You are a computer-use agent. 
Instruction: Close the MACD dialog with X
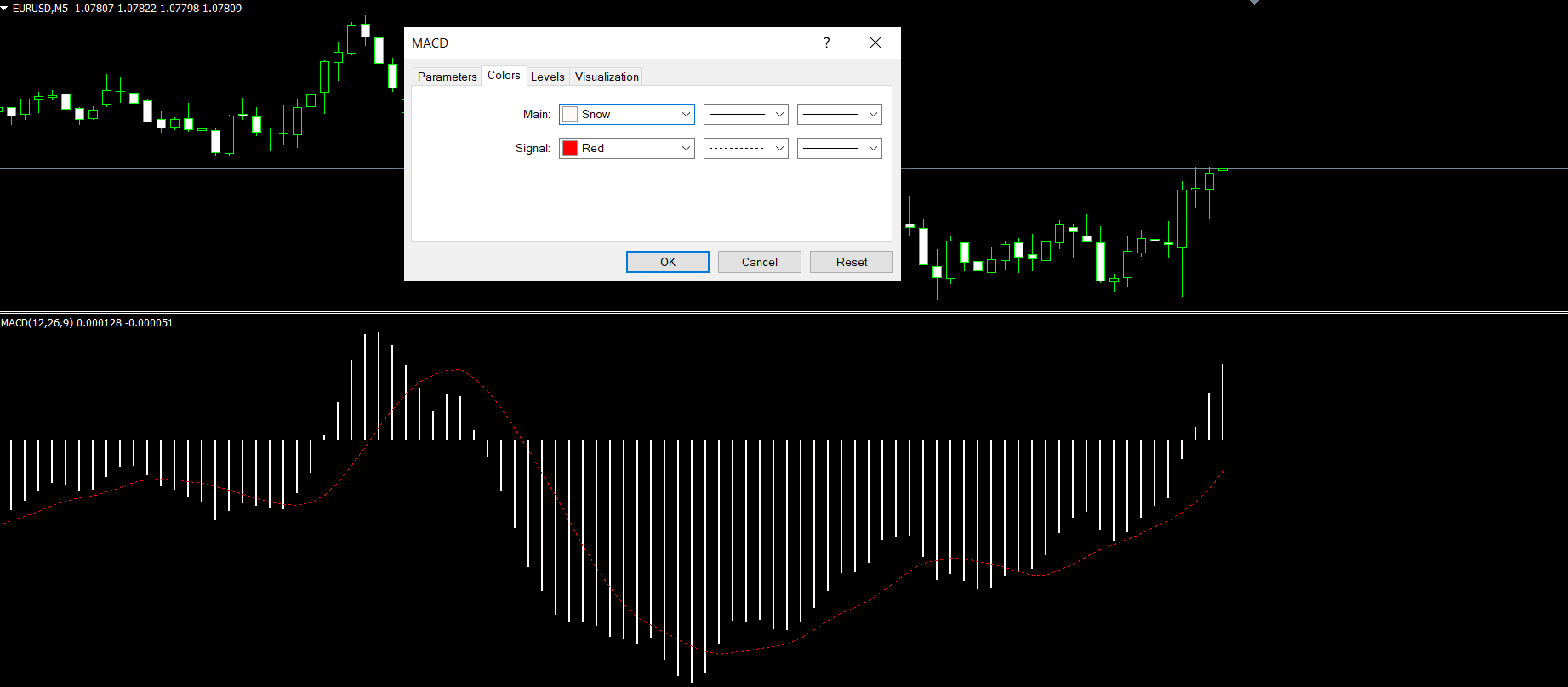coord(875,43)
